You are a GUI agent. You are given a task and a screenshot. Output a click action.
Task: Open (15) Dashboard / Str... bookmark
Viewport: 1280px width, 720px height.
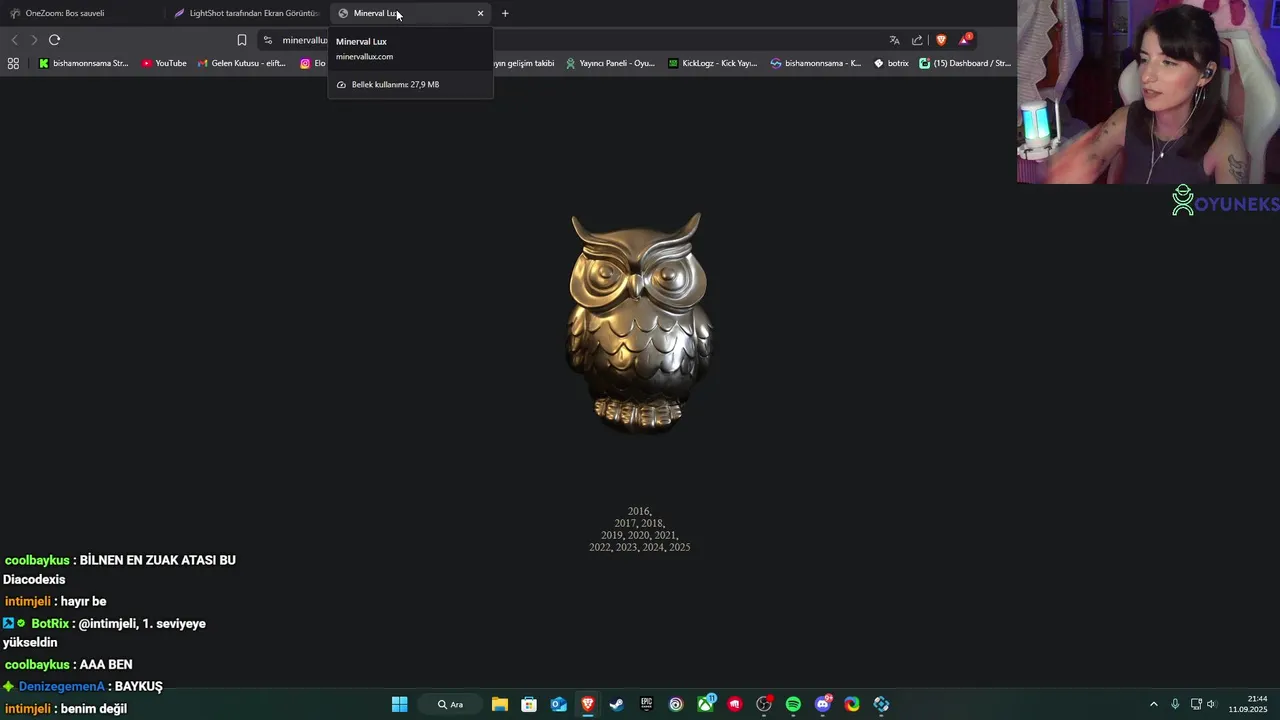(965, 63)
